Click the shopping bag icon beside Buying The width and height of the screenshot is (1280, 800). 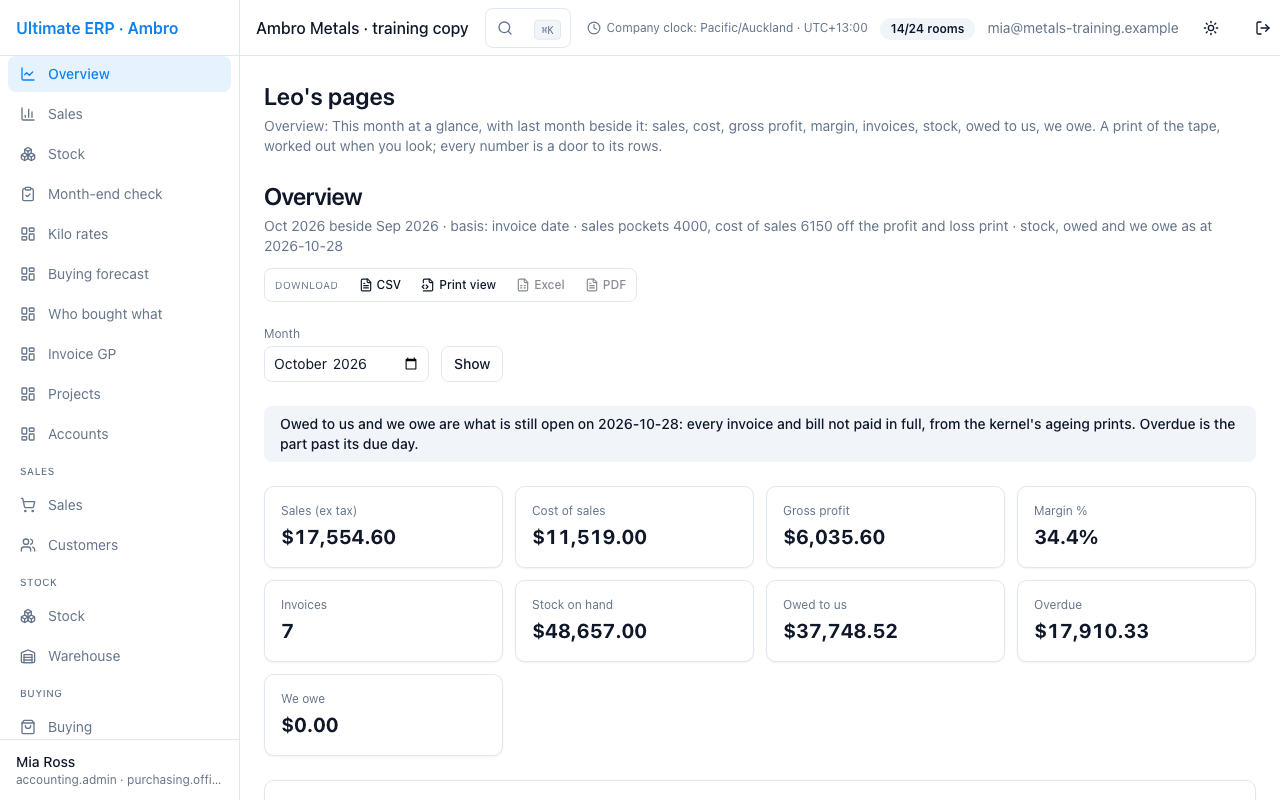tap(28, 727)
